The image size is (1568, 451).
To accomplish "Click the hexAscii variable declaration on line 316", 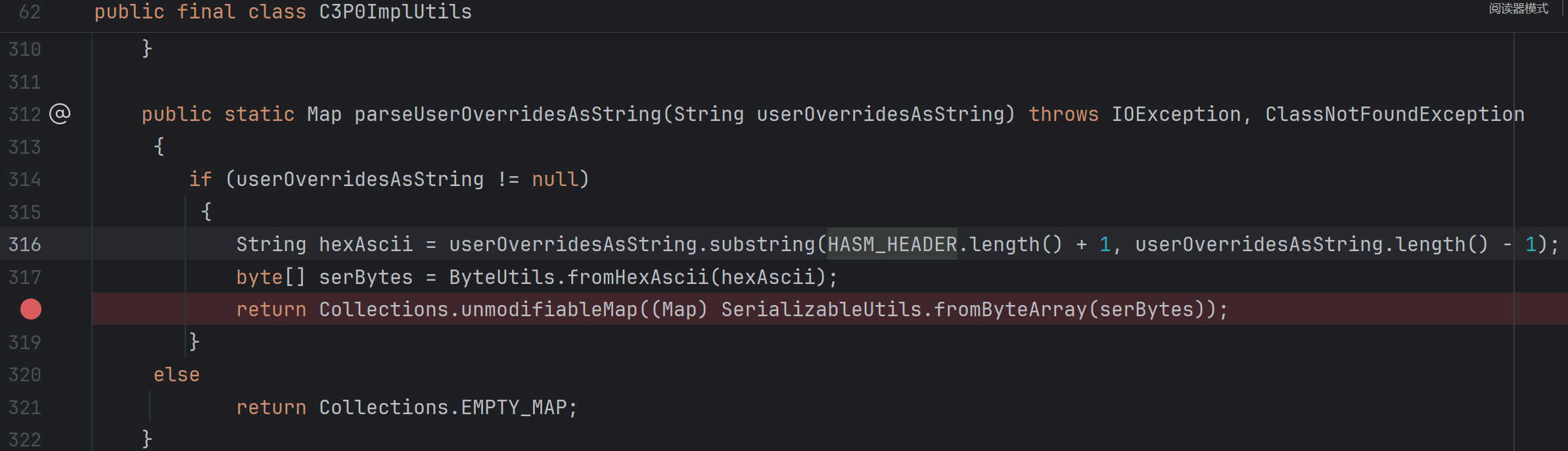I will click(365, 245).
